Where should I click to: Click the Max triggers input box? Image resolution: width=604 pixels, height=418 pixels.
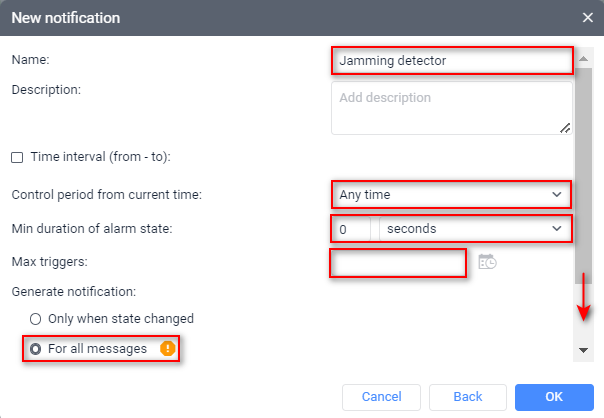(x=398, y=263)
